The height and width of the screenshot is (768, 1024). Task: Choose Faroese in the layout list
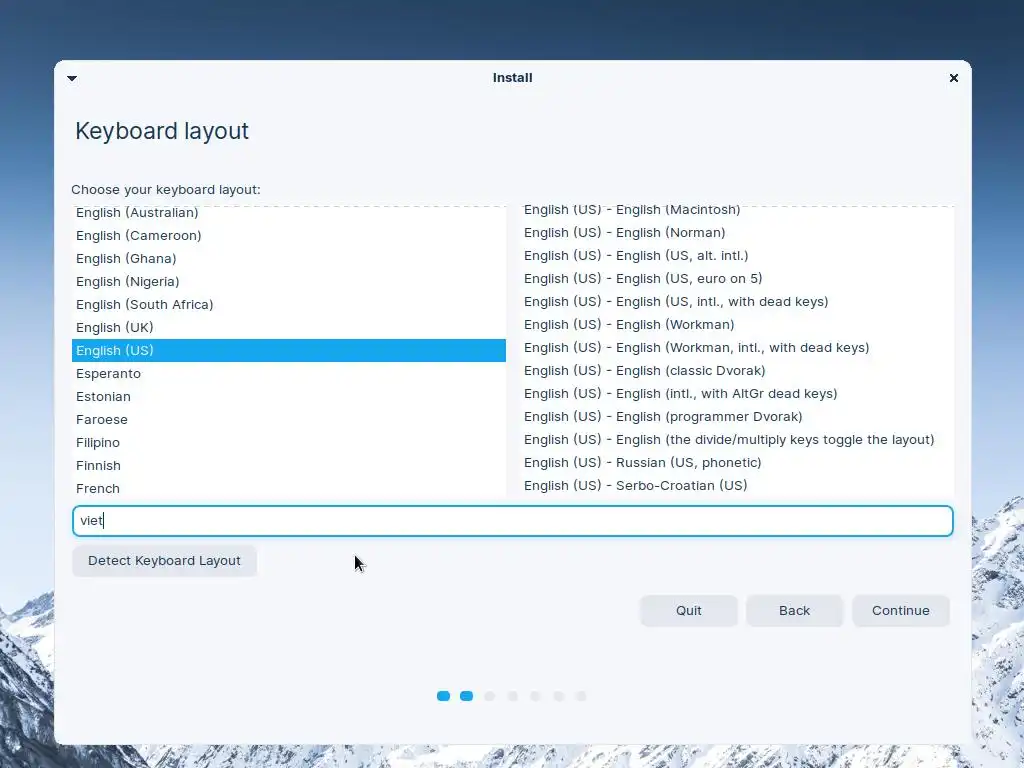click(289, 419)
